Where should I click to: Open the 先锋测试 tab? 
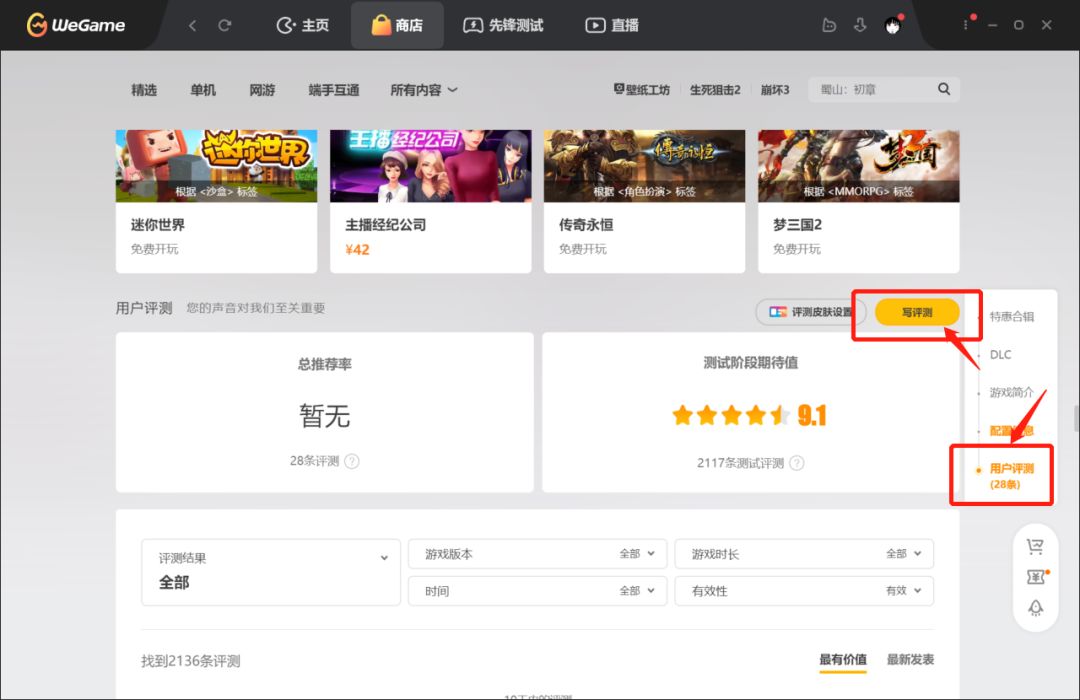point(503,25)
